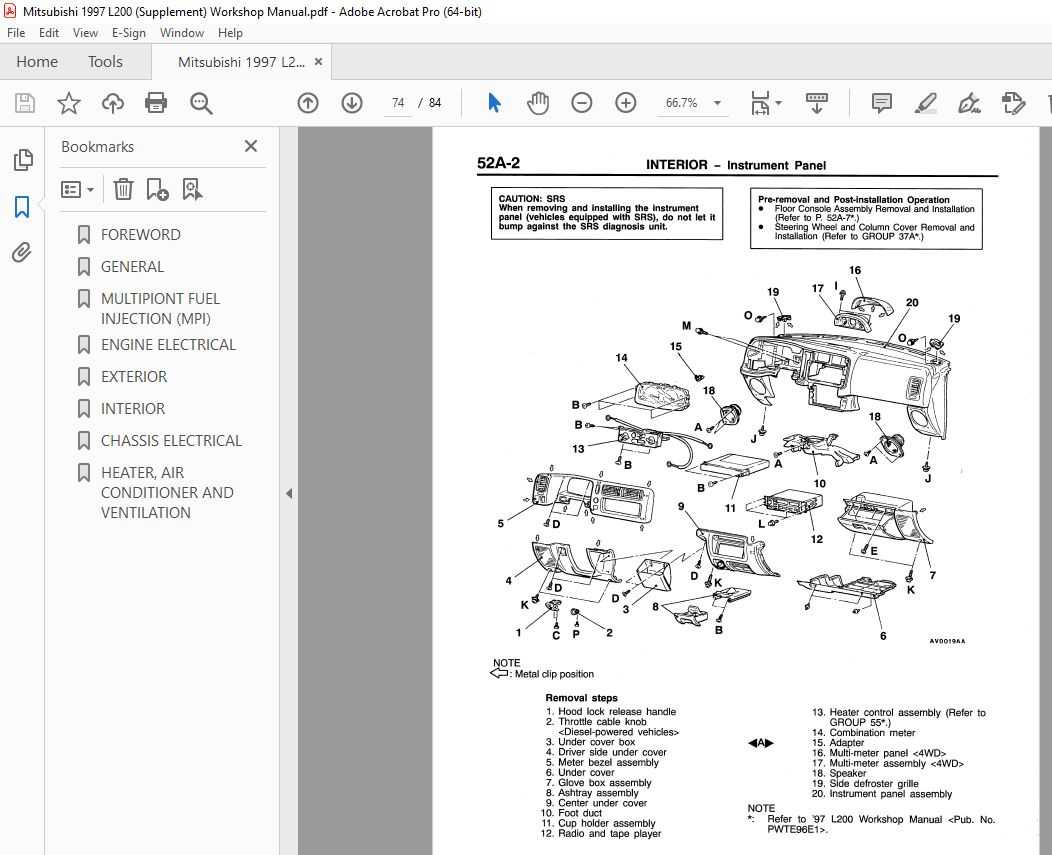This screenshot has height=855, width=1052.
Task: Open the Window menu
Action: (181, 32)
